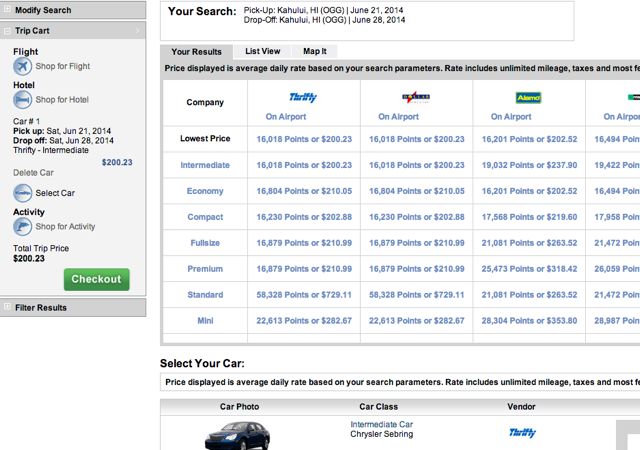
Task: Click Dollar Mini $282.67 price
Action: (x=417, y=321)
